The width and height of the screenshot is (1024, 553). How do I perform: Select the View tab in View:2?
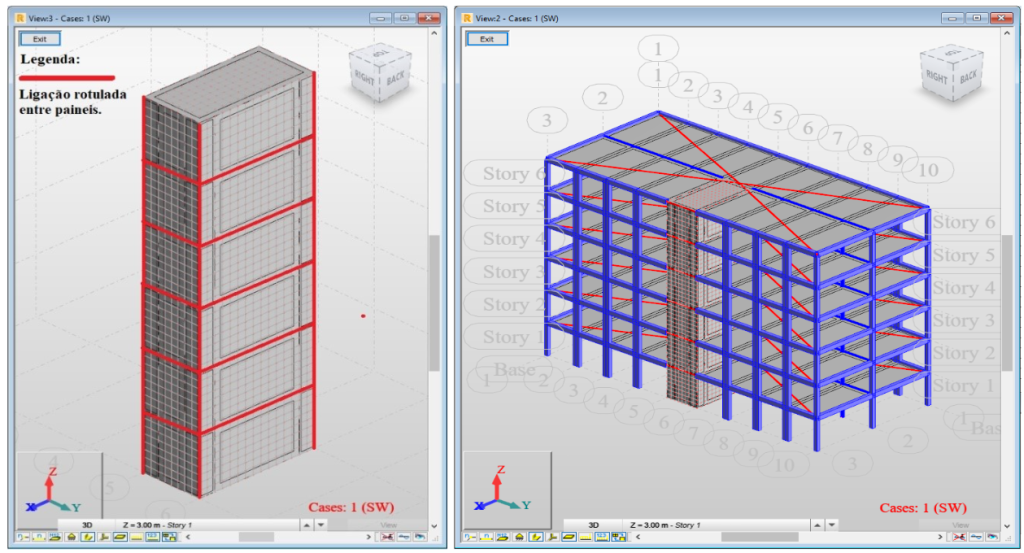tap(961, 525)
